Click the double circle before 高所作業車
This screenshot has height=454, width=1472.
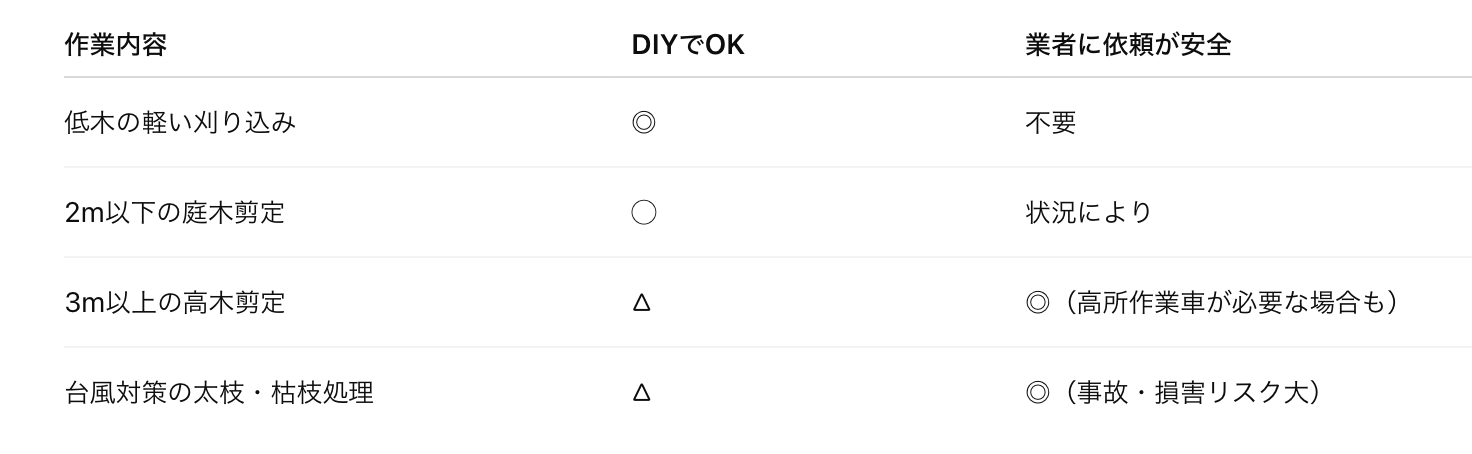1037,303
